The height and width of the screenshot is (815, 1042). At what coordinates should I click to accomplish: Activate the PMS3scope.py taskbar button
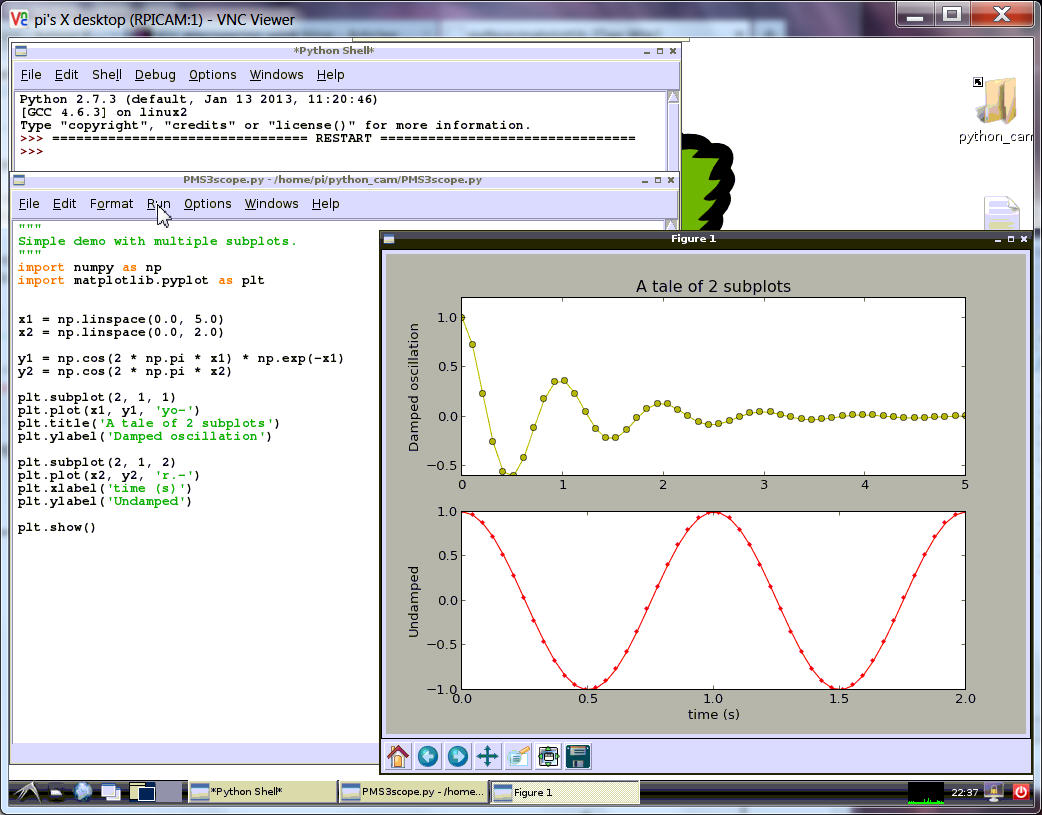[412, 792]
